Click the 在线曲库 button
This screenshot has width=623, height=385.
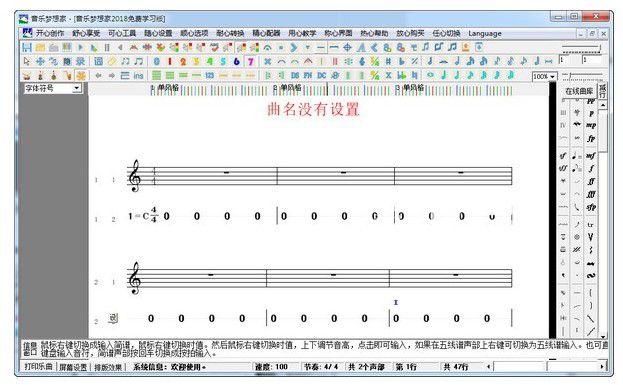tap(578, 91)
